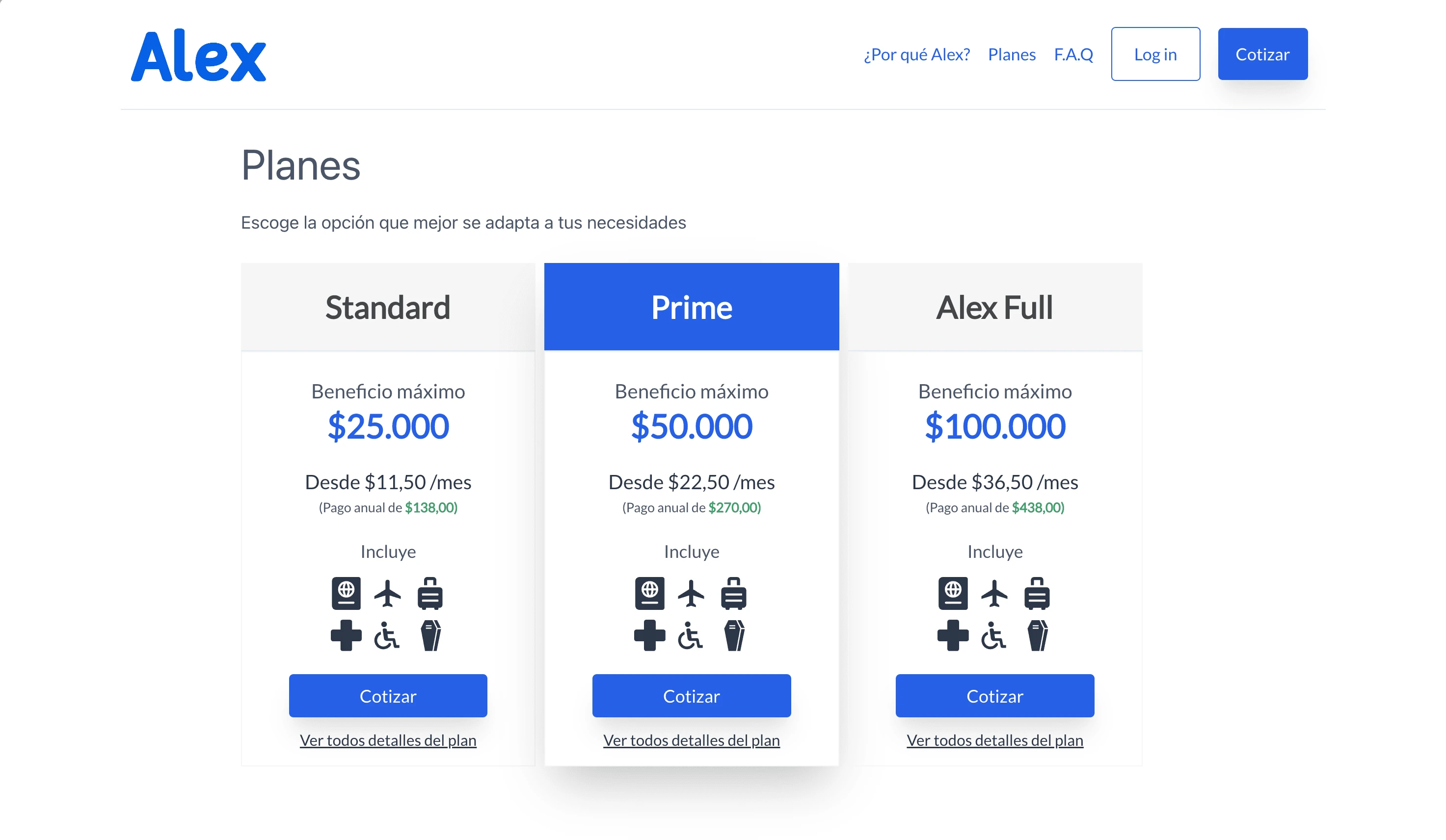Click the medical cross icon in Standard plan
The image size is (1446, 840).
(346, 635)
